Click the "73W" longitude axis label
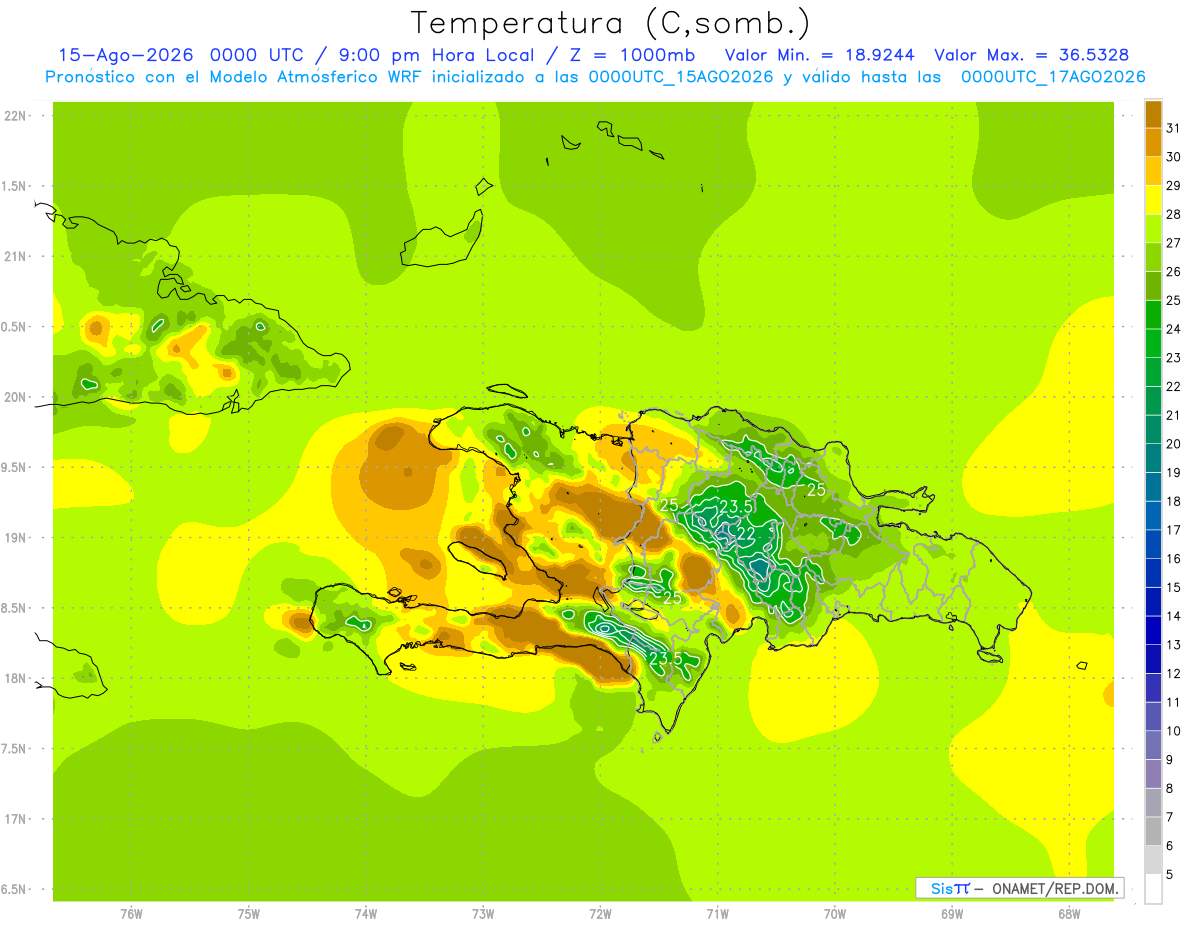 click(483, 914)
